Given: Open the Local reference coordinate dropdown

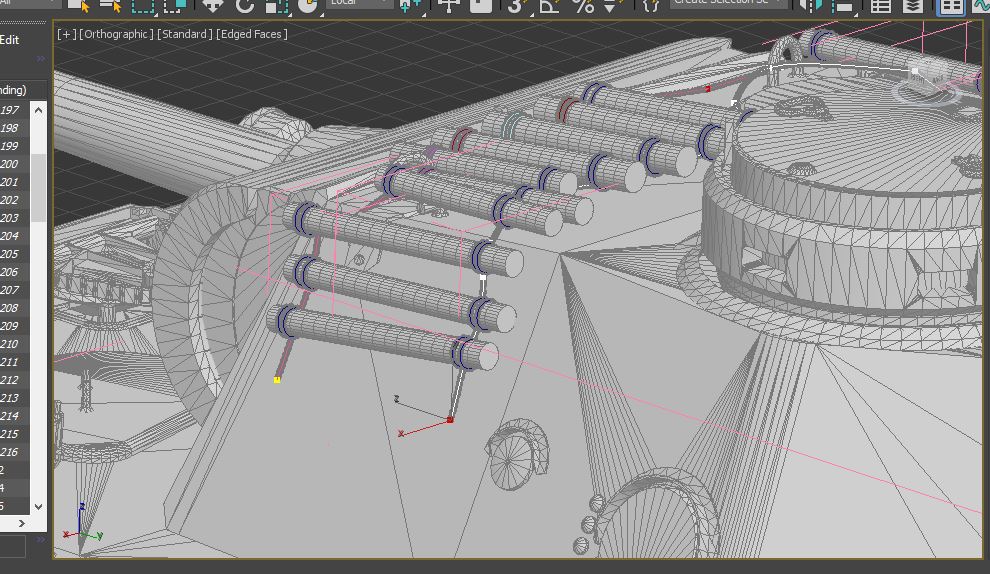Looking at the screenshot, I should [360, 3].
